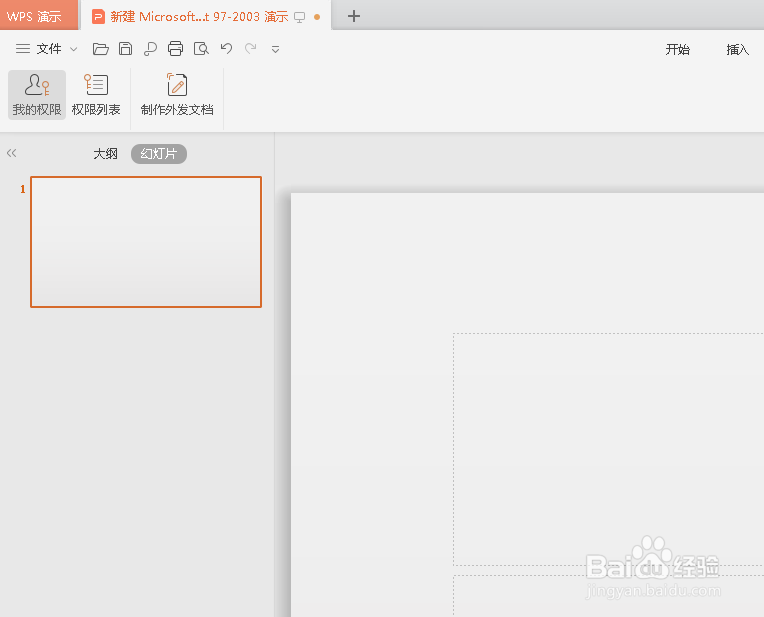The height and width of the screenshot is (617, 764).
Task: Open the WPS 演示 home tab
Action: [38, 16]
